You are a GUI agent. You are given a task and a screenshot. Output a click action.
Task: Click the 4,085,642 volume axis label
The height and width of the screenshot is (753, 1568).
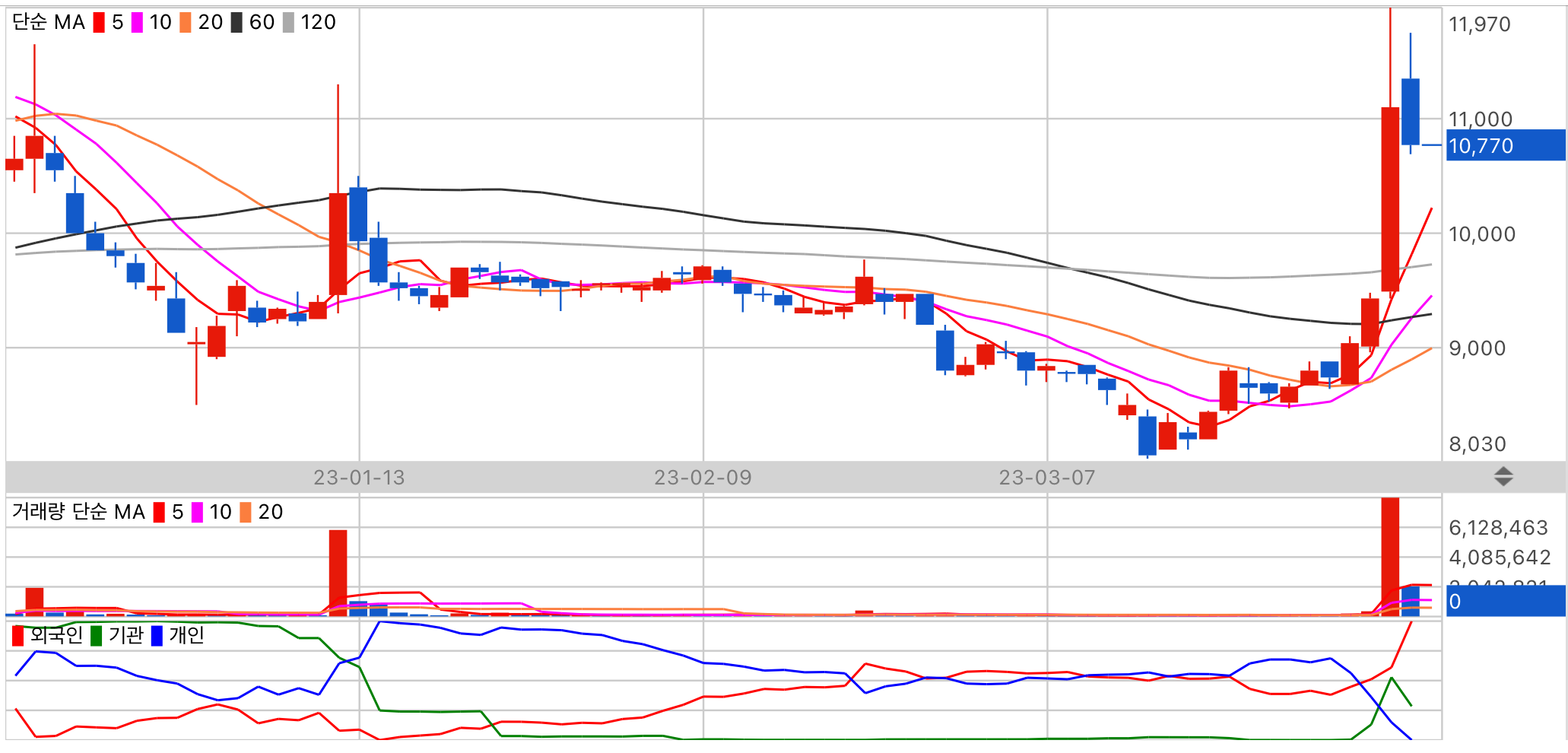click(x=1500, y=558)
